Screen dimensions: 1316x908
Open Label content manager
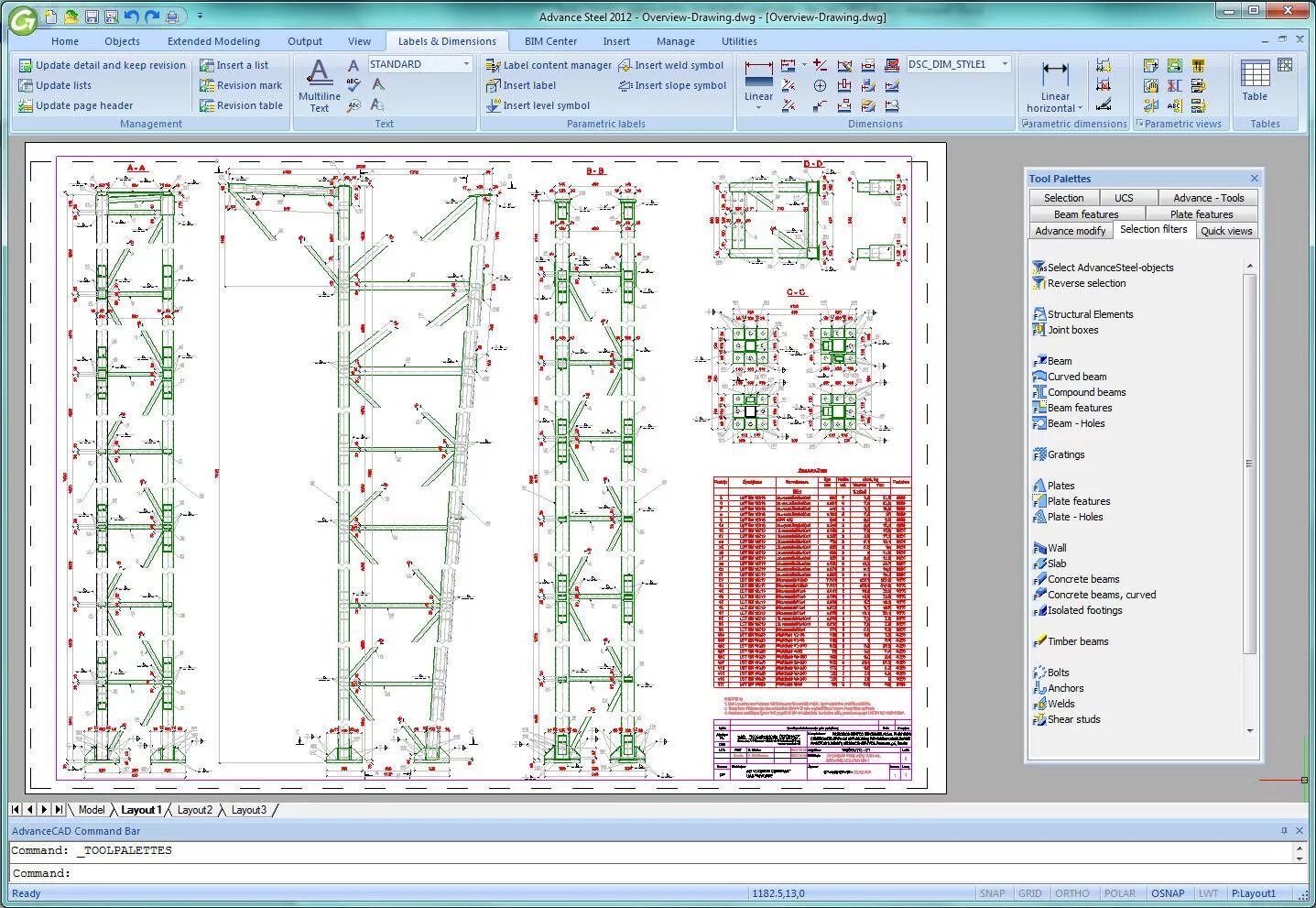tap(549, 65)
